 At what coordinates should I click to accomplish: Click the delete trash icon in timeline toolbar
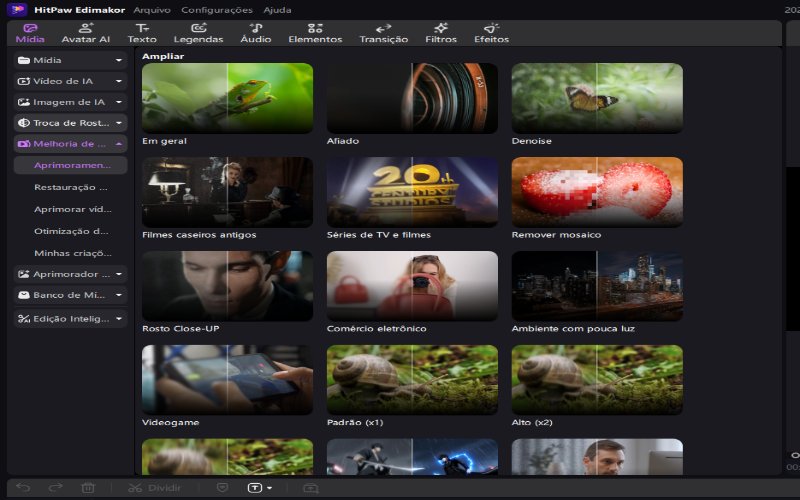[x=88, y=488]
